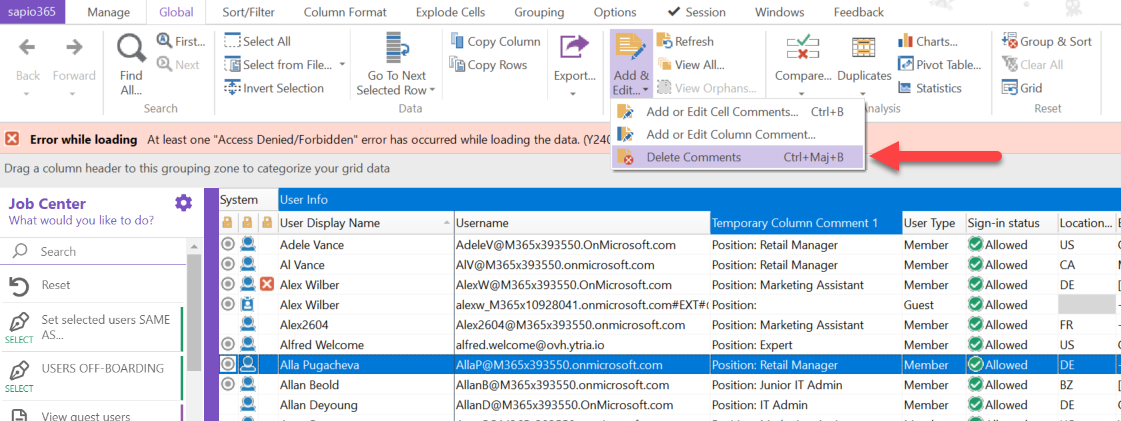
Task: Expand the Select from File dropdown arrow
Action: 343,65
